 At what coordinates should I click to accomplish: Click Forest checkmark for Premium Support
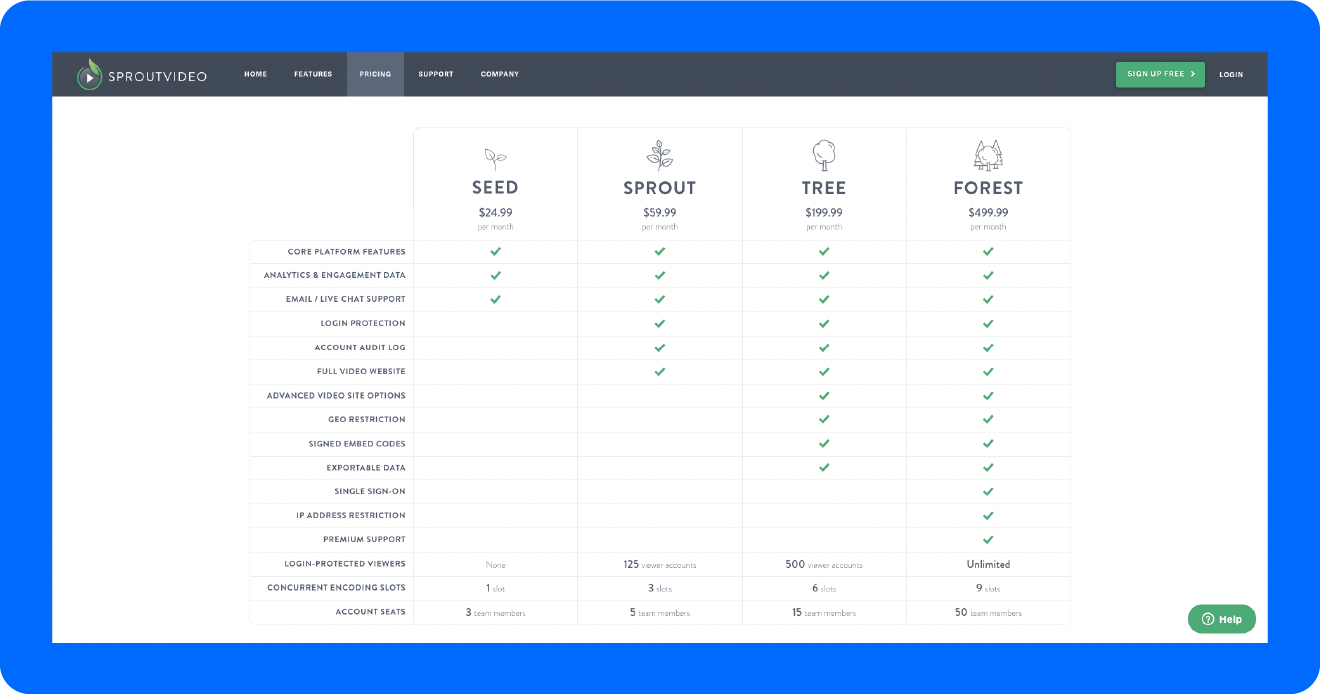point(988,539)
